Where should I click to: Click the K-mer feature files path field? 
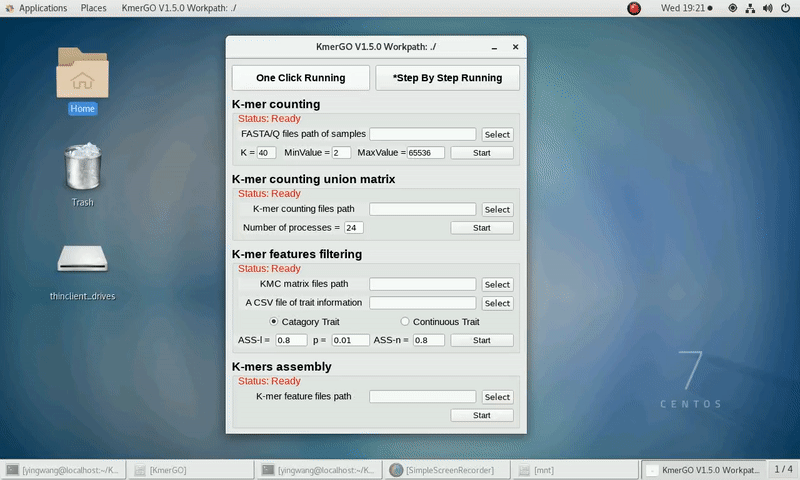click(x=422, y=397)
